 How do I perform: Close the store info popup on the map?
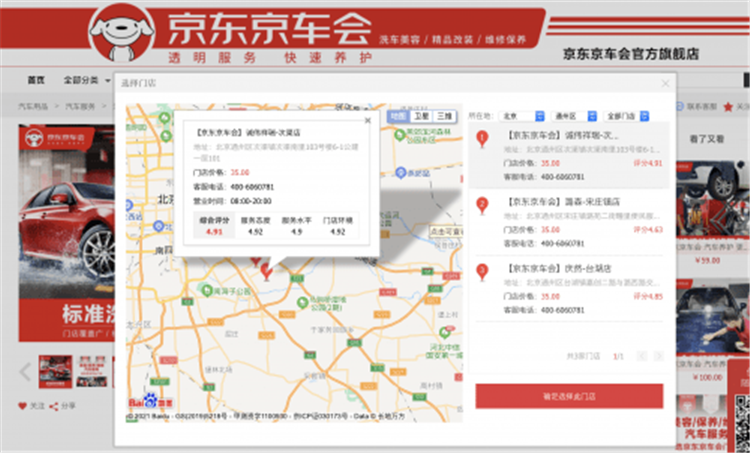pyautogui.click(x=366, y=120)
